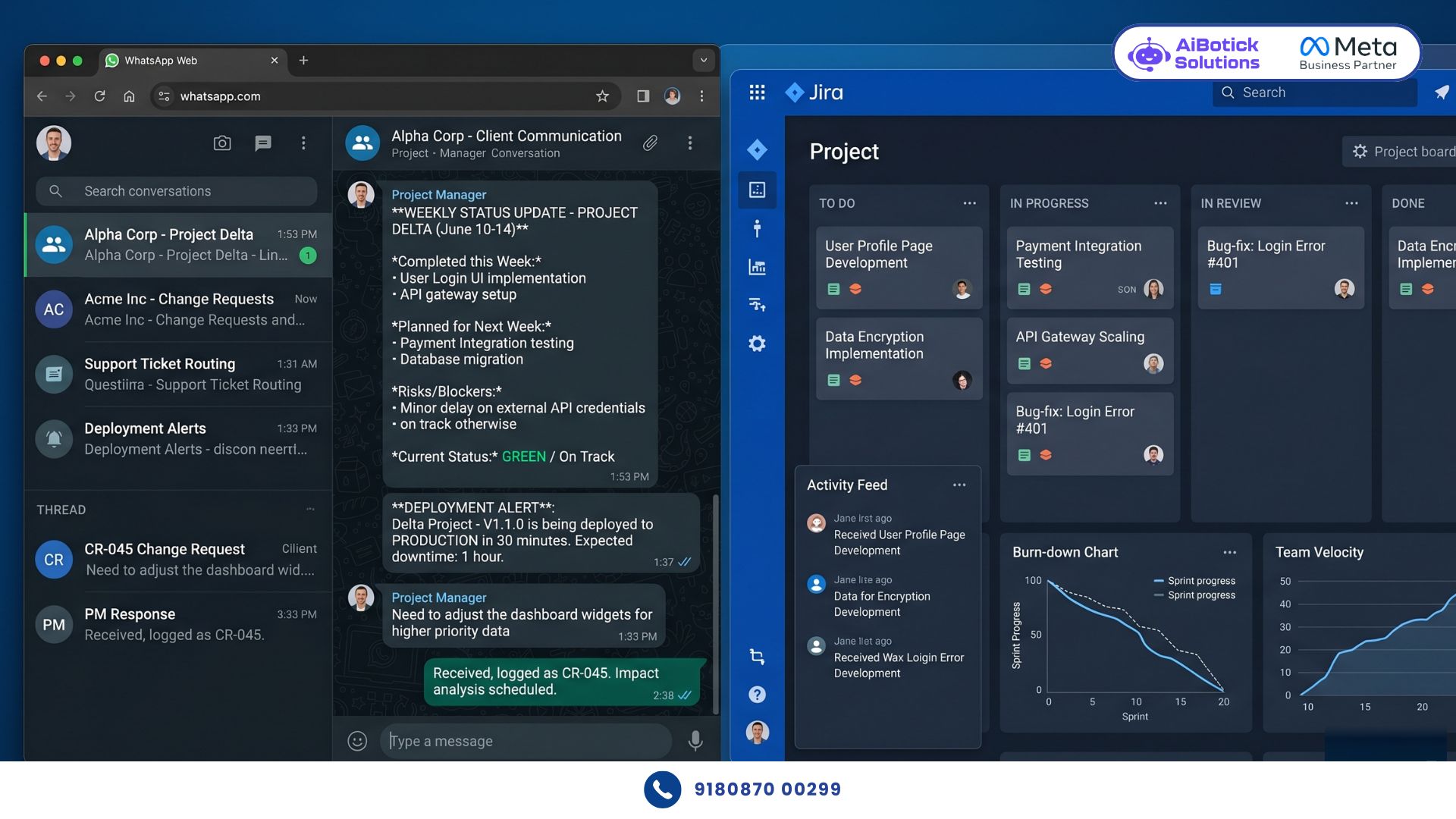Viewport: 1456px width, 819px height.
Task: Click the unread badge on Alpha Corp chat
Action: [x=307, y=256]
